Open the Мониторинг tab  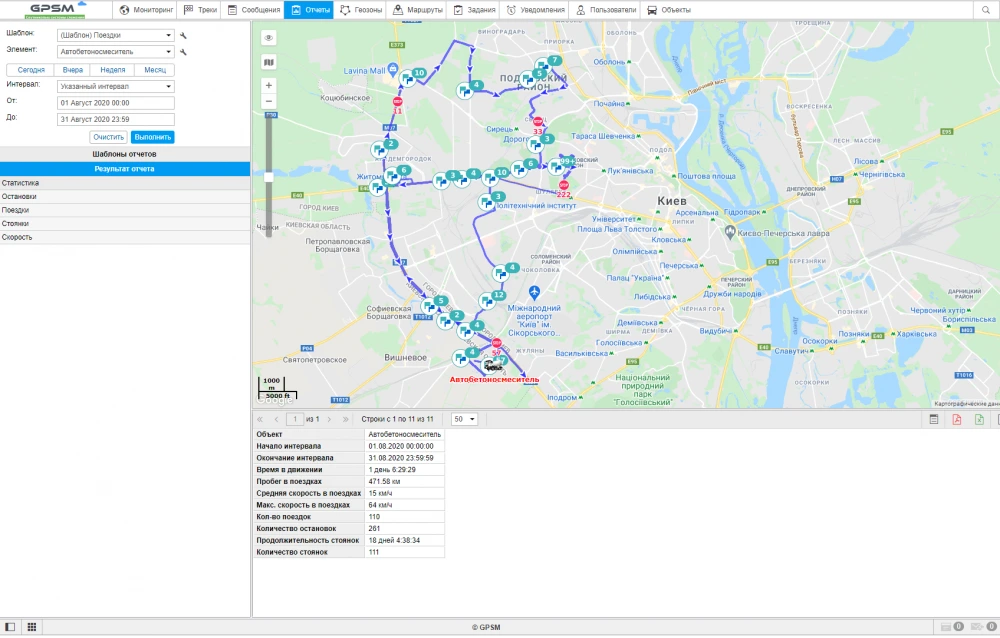click(147, 10)
